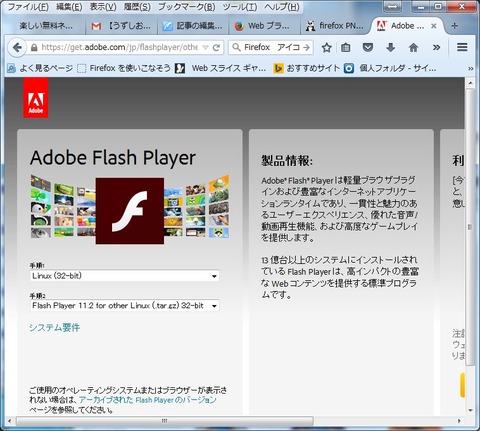Image resolution: width=480 pixels, height=431 pixels.
Task: Switch to the 記事の編集... tab
Action: [193, 26]
